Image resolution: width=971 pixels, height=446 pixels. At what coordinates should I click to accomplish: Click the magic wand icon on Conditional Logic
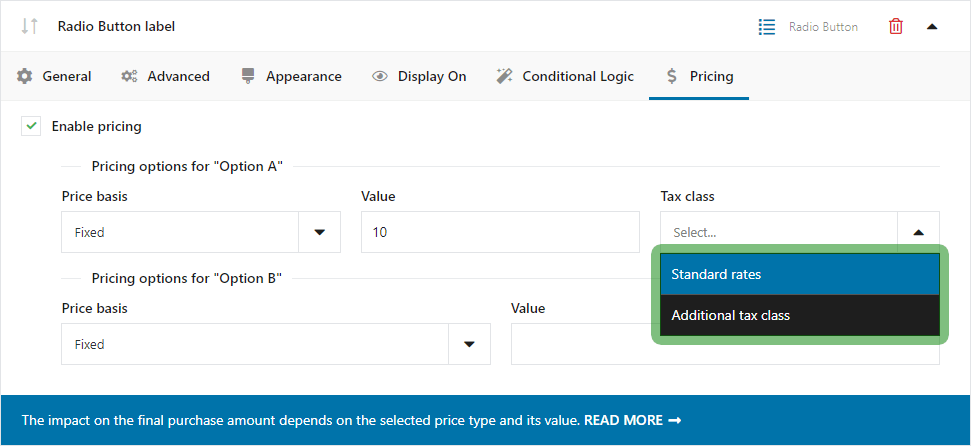point(505,76)
